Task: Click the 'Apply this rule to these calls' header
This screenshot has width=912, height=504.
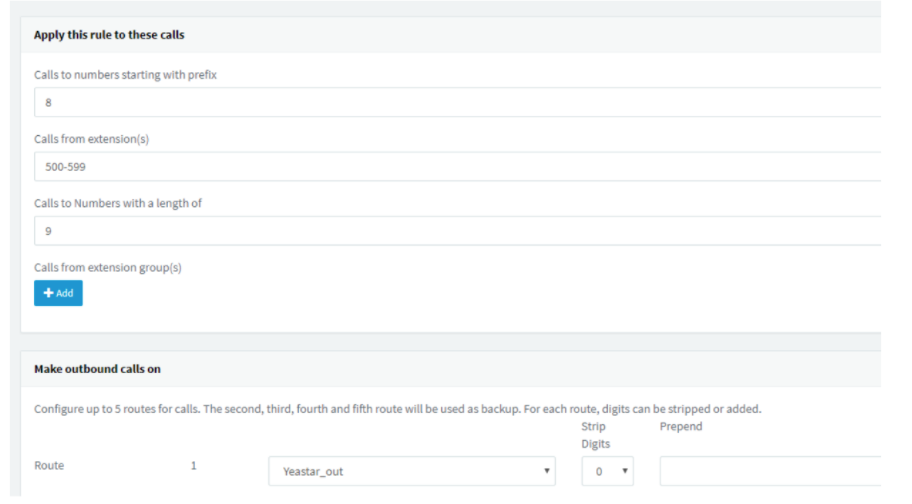Action: click(x=109, y=35)
